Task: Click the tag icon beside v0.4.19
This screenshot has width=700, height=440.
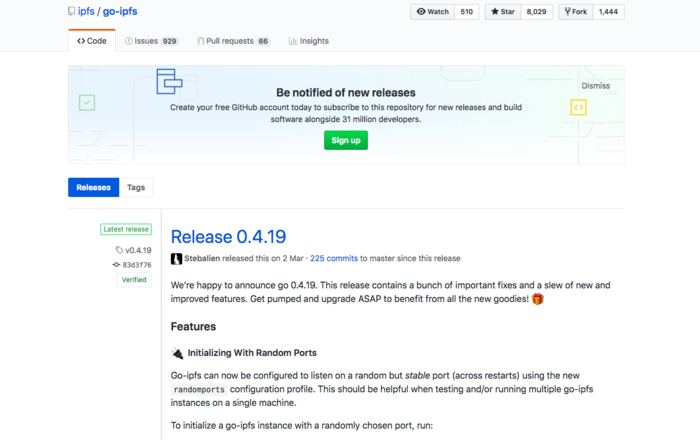Action: [119, 250]
